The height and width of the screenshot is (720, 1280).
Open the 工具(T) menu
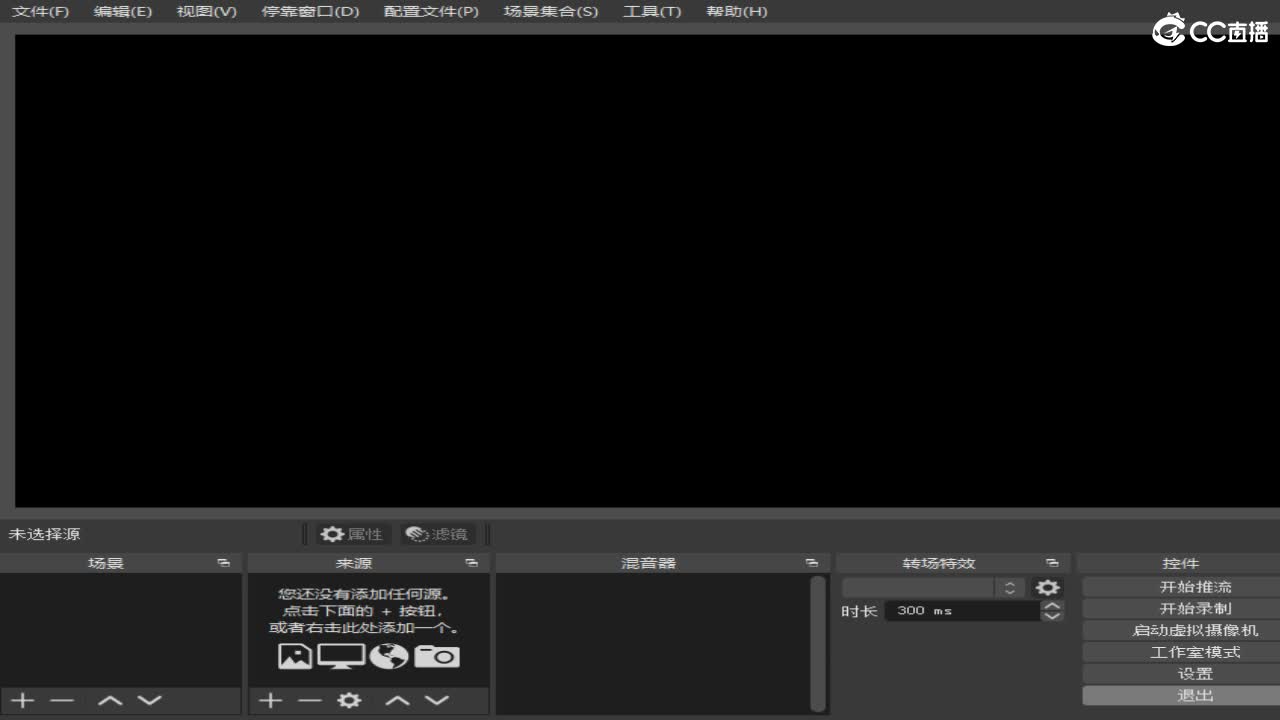click(x=652, y=11)
